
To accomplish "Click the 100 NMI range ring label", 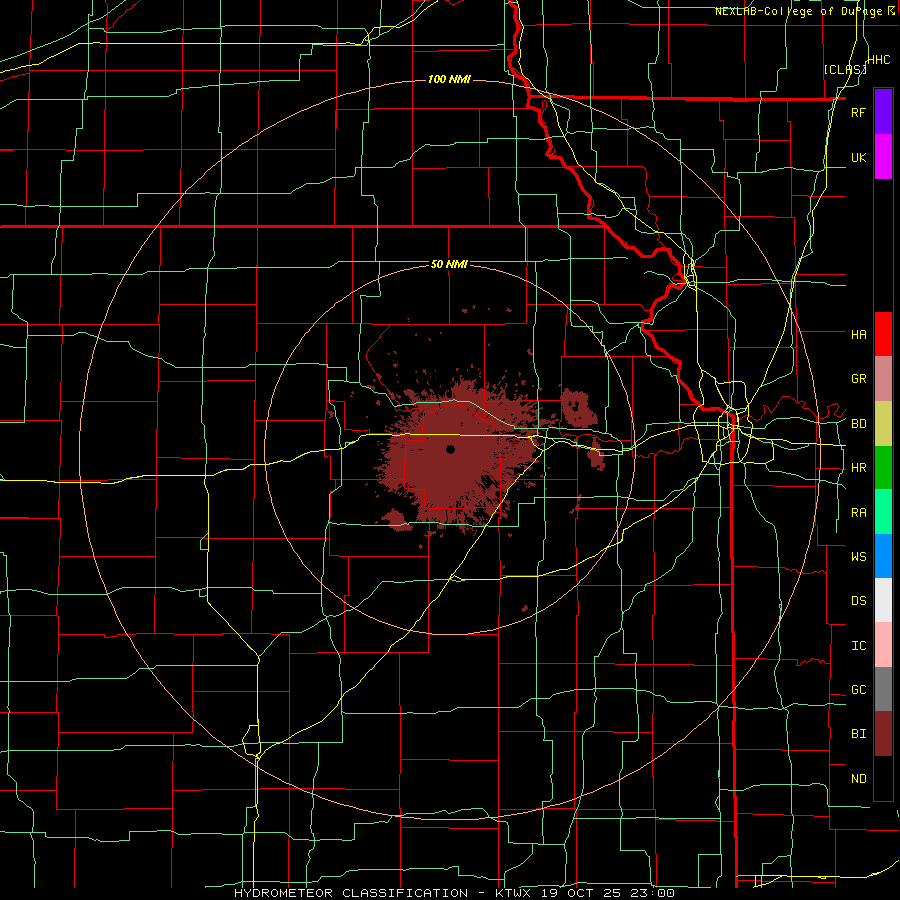I will (449, 79).
